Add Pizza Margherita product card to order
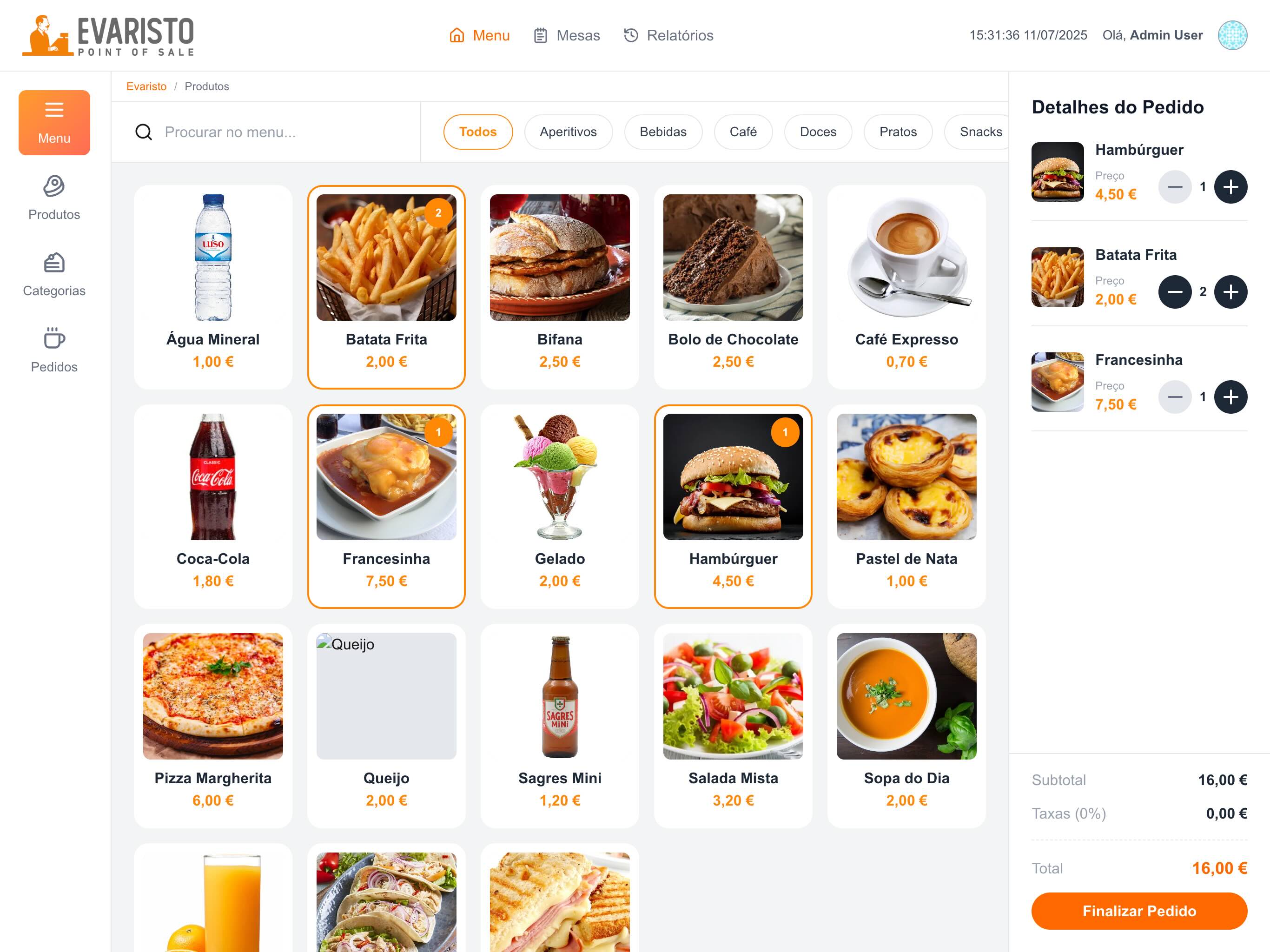1270x952 pixels. click(x=213, y=725)
